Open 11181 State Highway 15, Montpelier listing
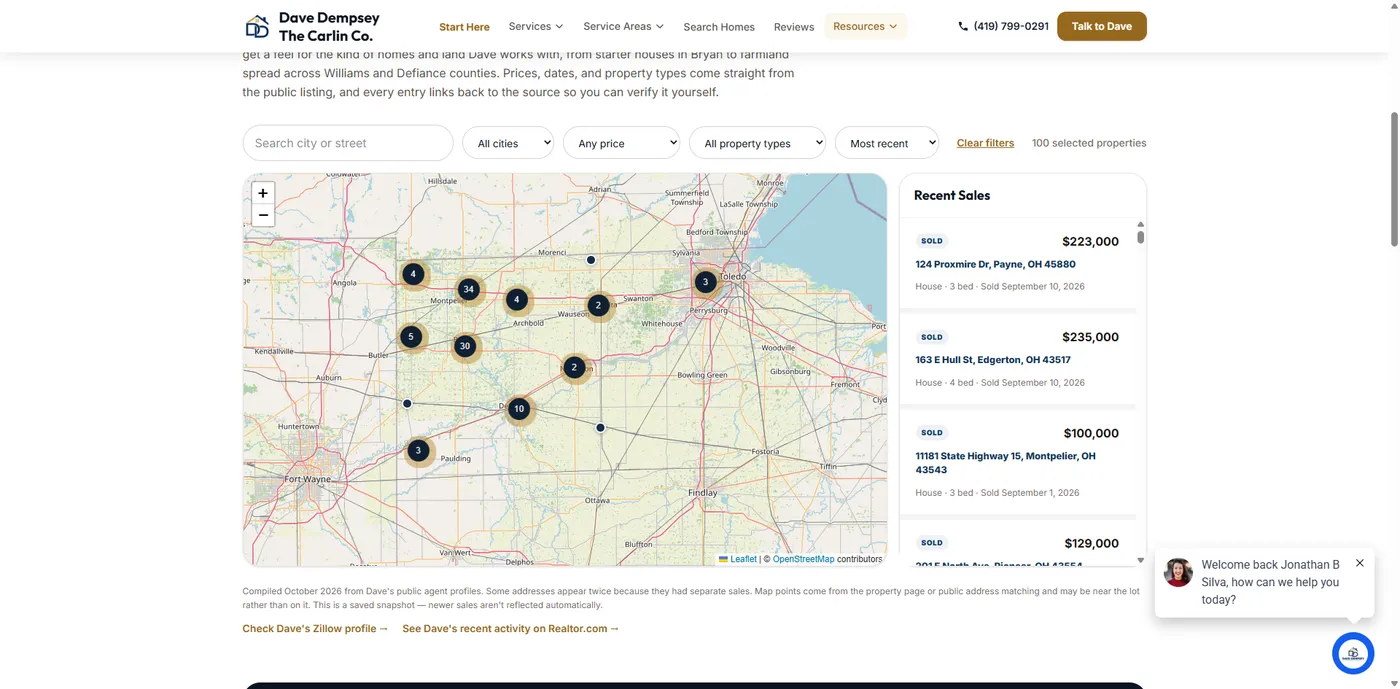 coord(1005,463)
